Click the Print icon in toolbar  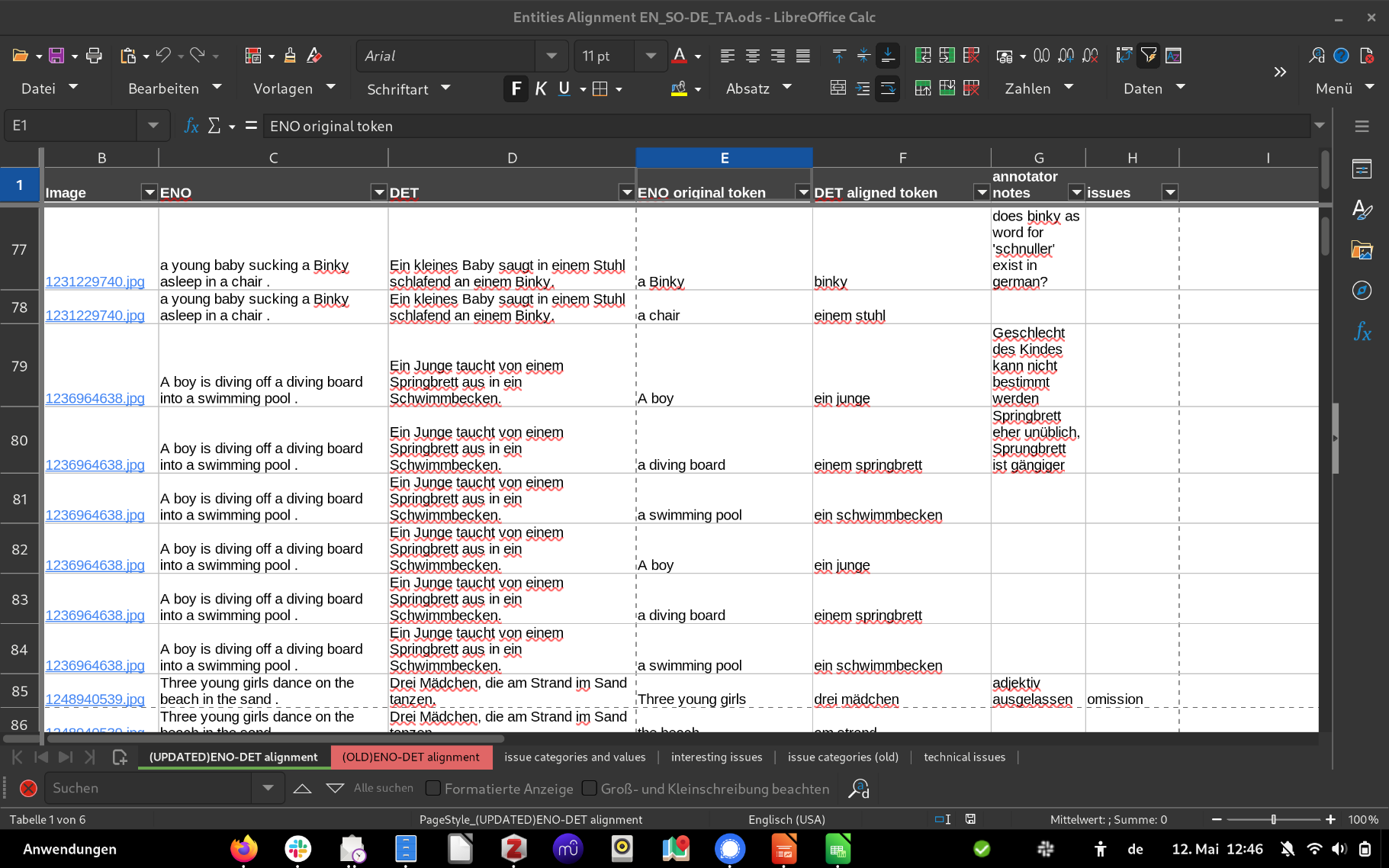[94, 56]
